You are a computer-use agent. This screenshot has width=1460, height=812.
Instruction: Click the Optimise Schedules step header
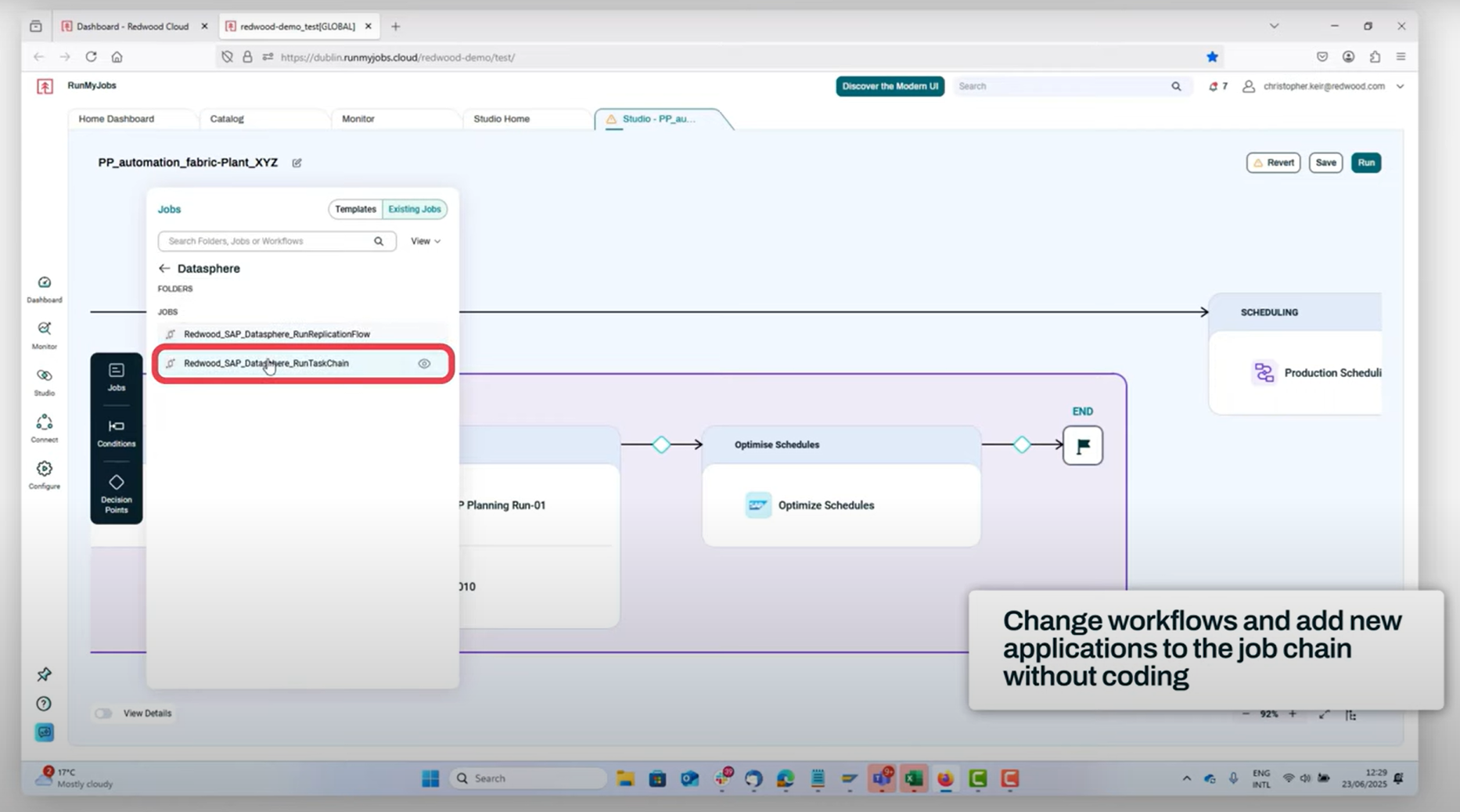(841, 444)
